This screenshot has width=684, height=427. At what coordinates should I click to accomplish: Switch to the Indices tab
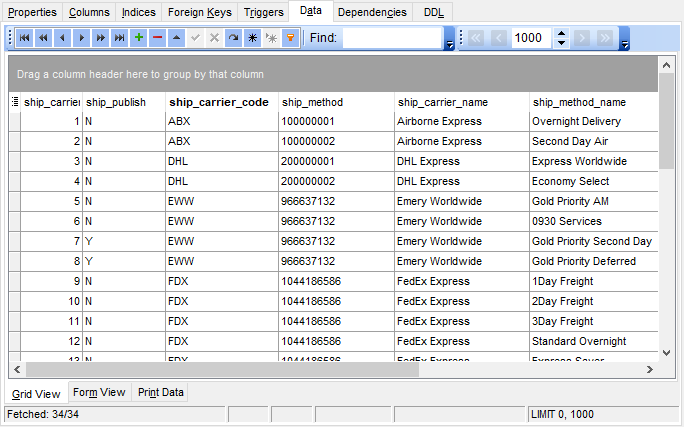[139, 12]
